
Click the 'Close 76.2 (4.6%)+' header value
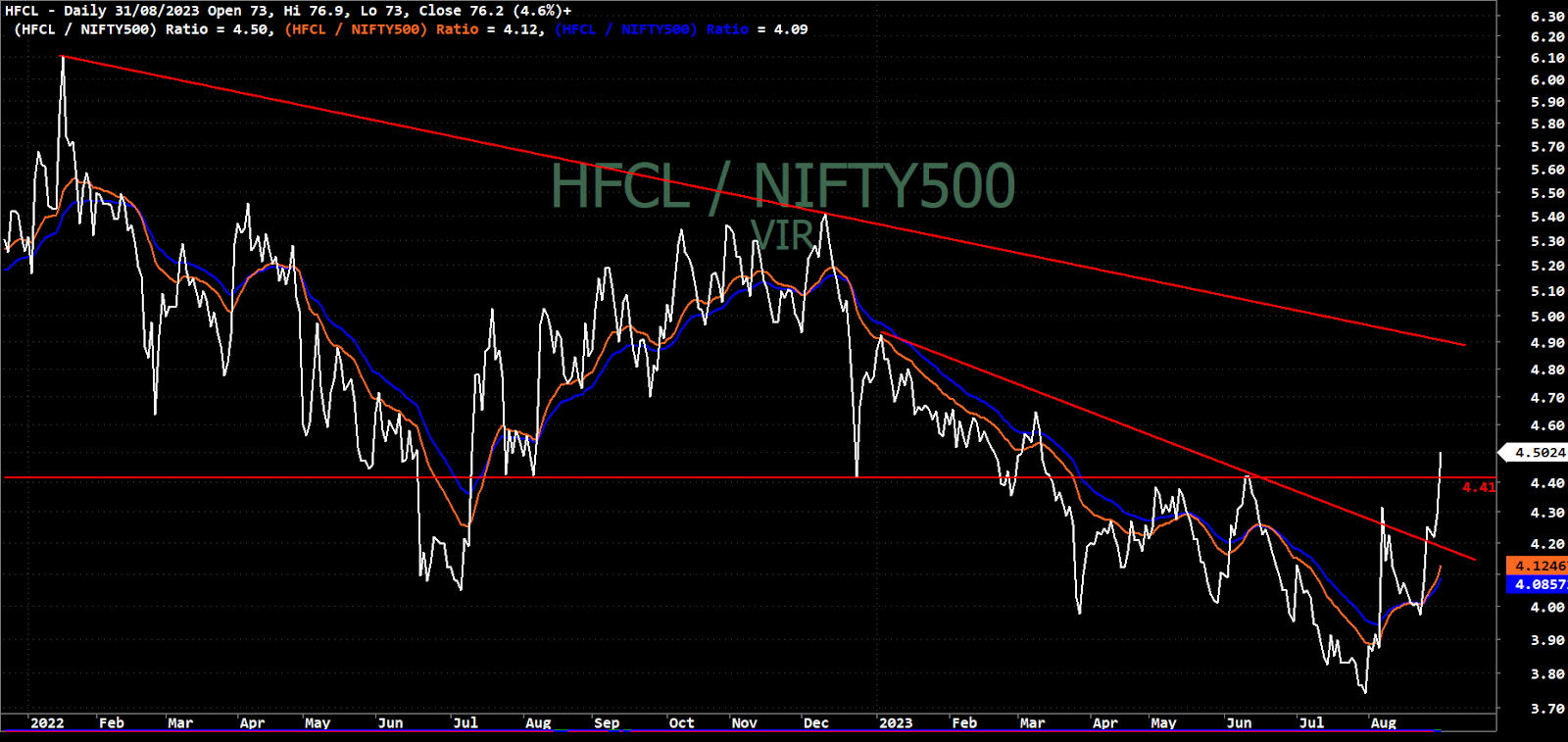495,11
